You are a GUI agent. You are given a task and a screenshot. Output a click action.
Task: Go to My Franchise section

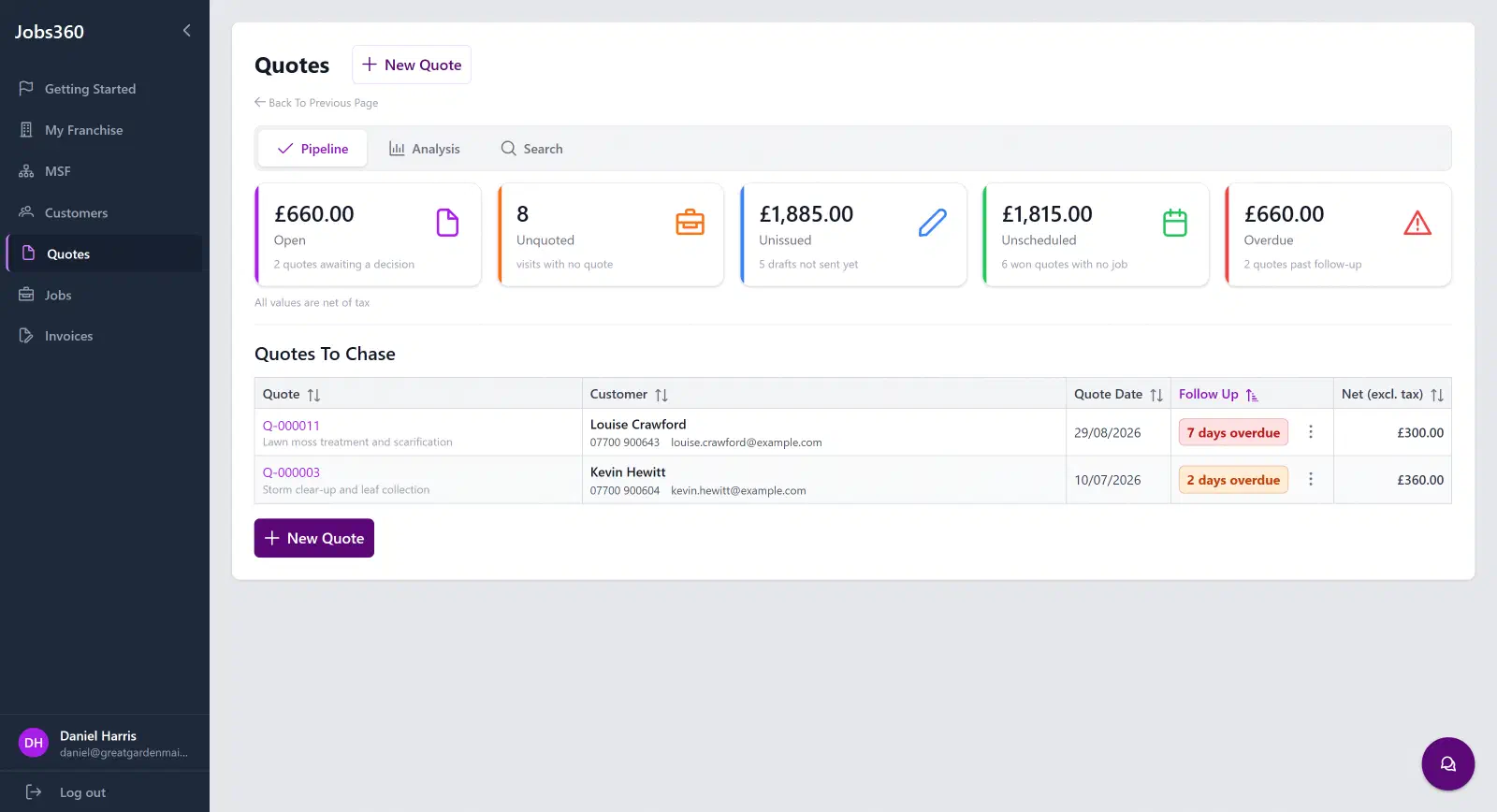(105, 130)
